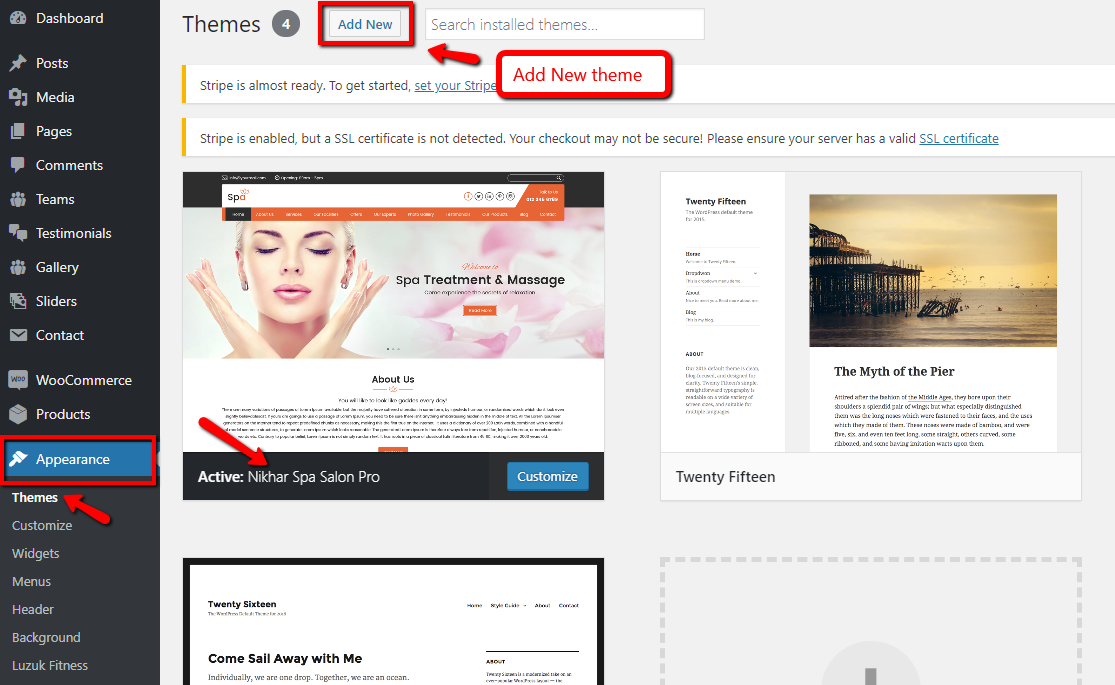Screen dimensions: 1115x685
Task: Click the Comments speech bubble icon
Action: (x=18, y=165)
